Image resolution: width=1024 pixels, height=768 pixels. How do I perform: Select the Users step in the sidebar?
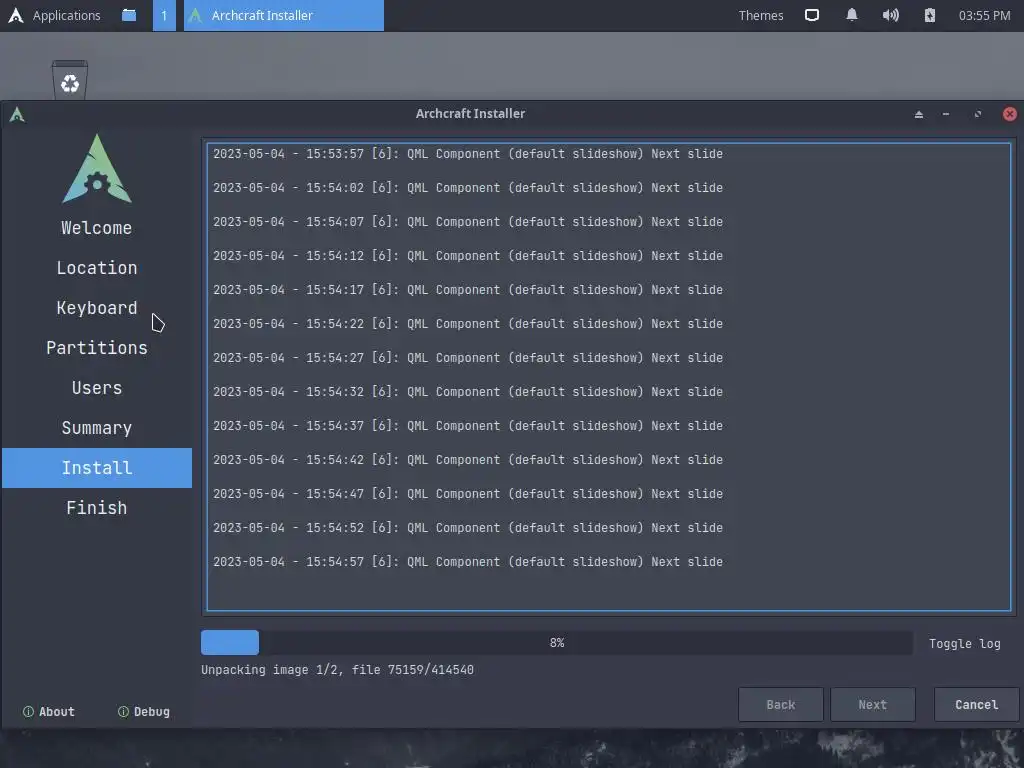[x=97, y=388]
